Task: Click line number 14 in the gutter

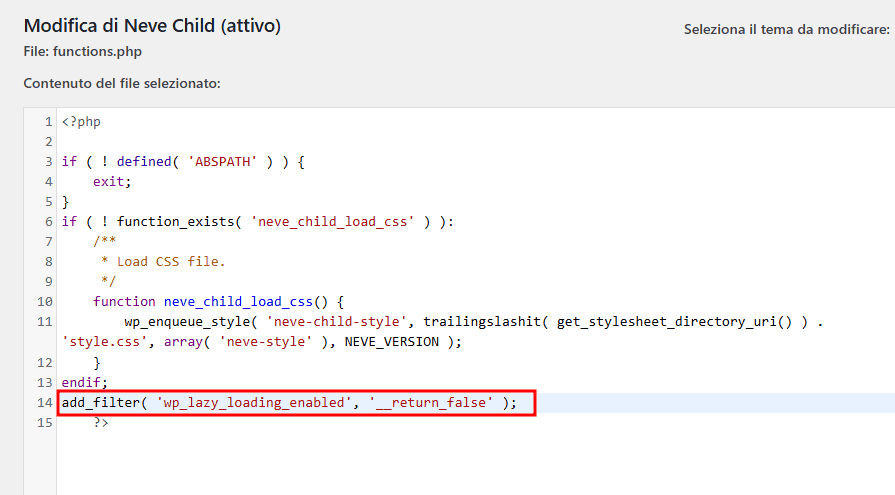Action: point(45,403)
